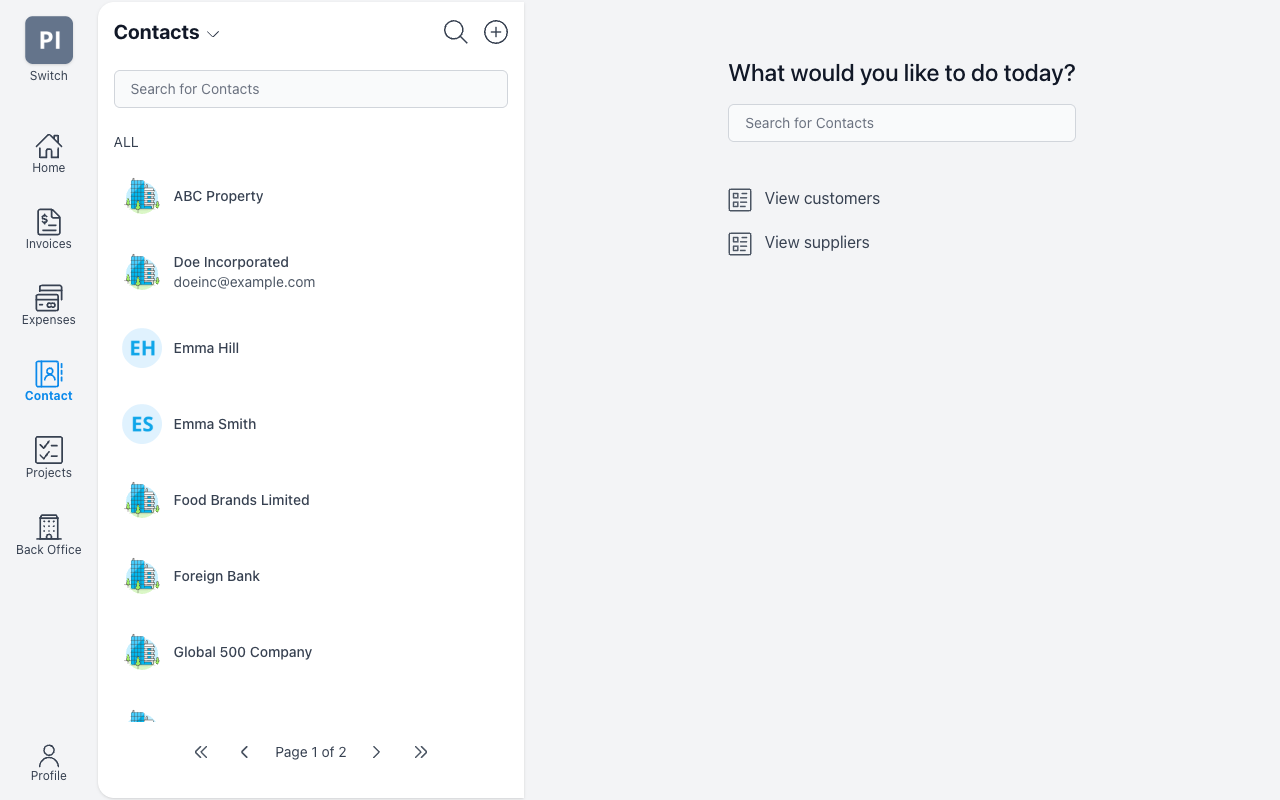Open the Back Office section
Viewport: 1280px width, 800px height.
click(x=48, y=535)
